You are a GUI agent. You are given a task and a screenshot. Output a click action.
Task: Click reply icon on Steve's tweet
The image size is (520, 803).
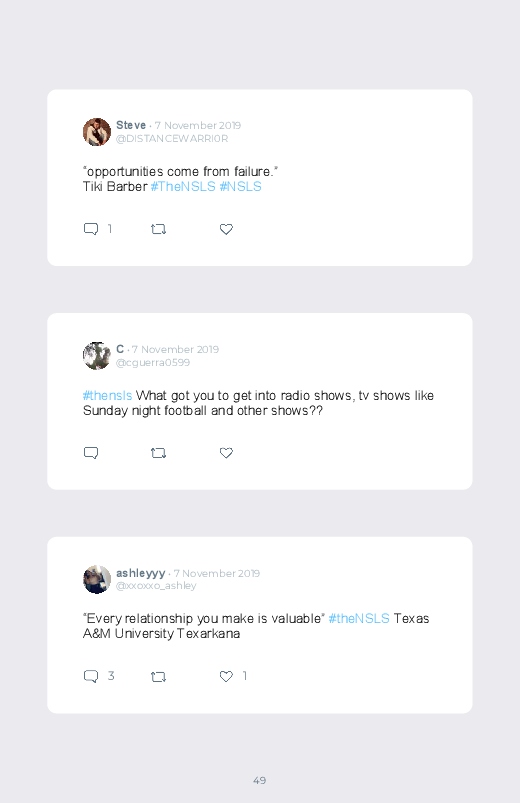[x=91, y=229]
